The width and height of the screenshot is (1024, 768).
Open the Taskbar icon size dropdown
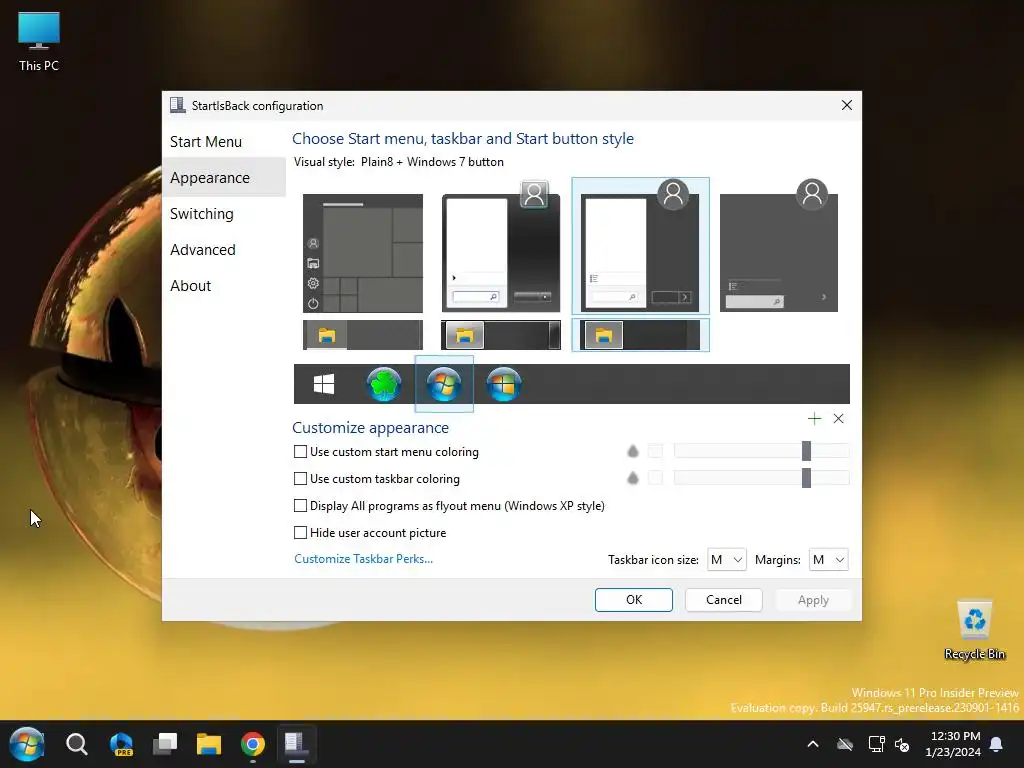click(726, 560)
